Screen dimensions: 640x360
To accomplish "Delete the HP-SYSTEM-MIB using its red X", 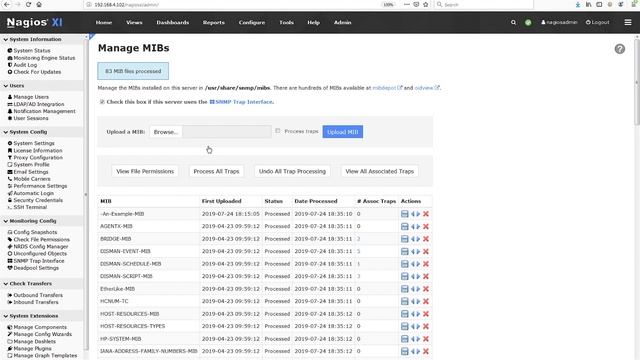I will [x=426, y=339].
